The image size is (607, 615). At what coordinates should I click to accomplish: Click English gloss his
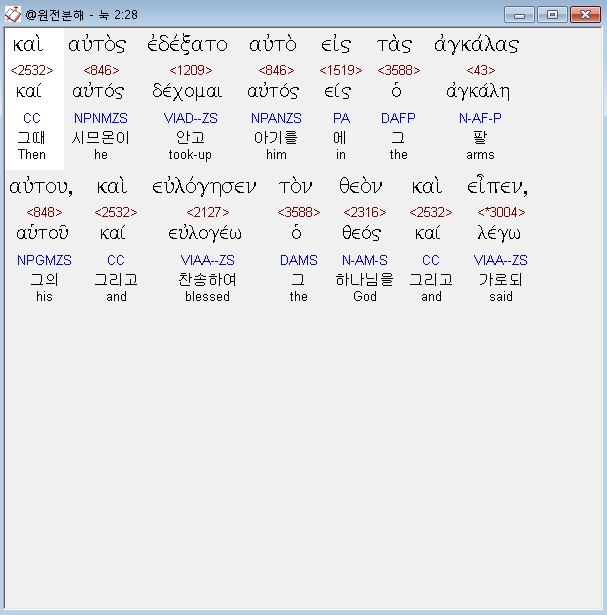[x=44, y=297]
